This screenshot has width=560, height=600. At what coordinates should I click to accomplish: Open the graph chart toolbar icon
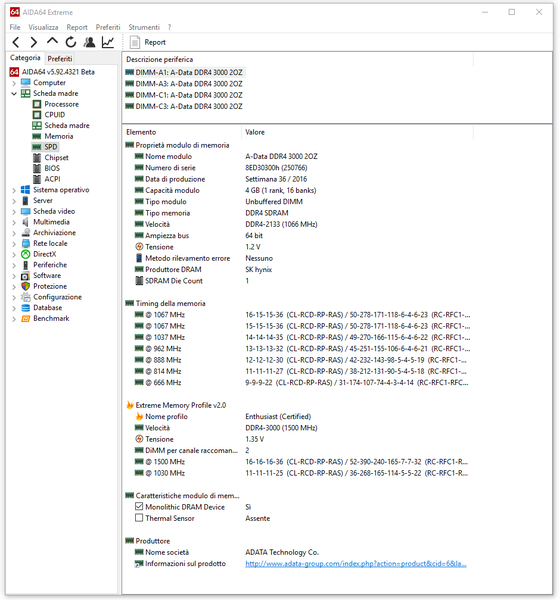(108, 42)
